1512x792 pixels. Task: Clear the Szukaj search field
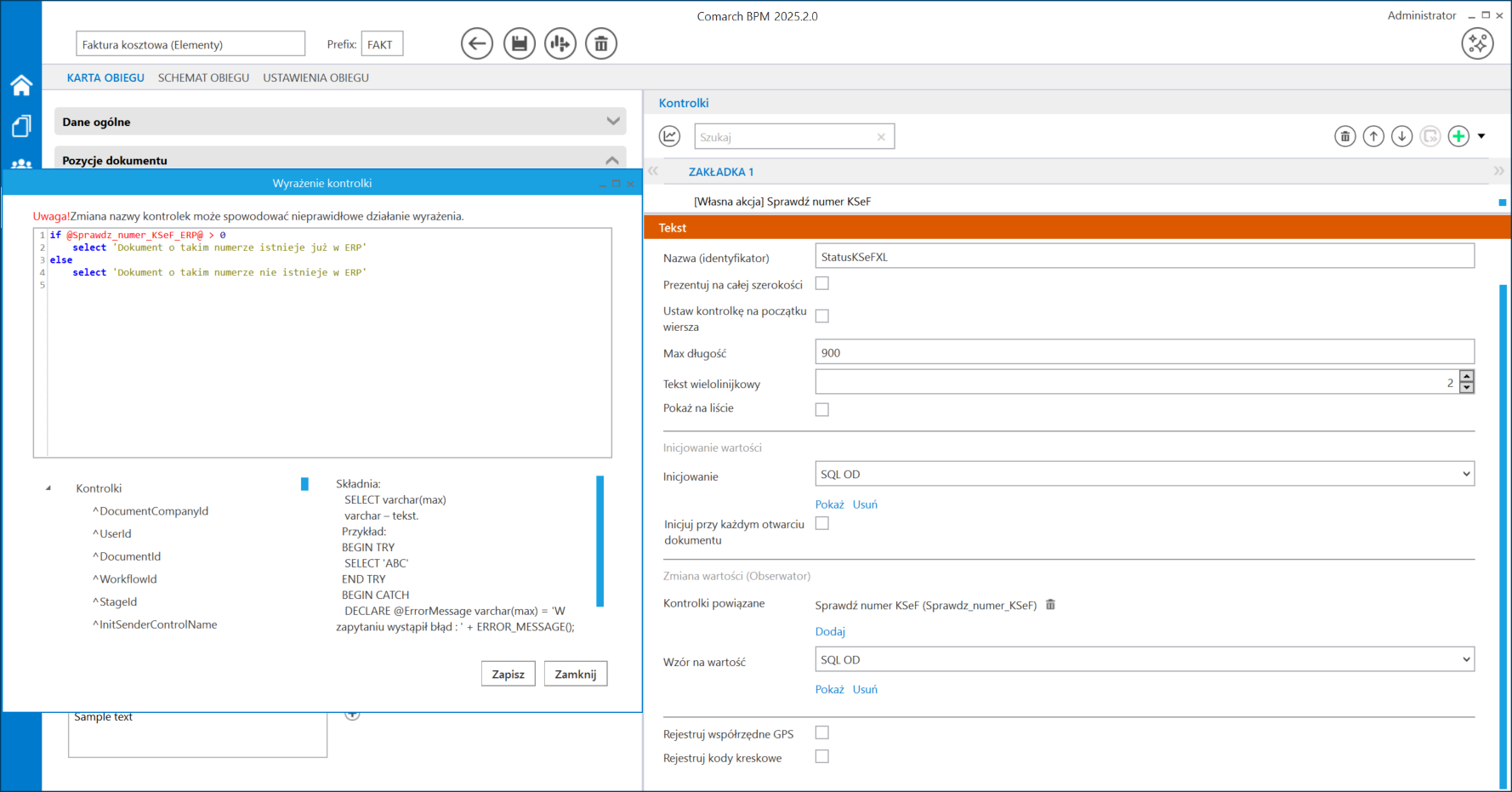[881, 137]
